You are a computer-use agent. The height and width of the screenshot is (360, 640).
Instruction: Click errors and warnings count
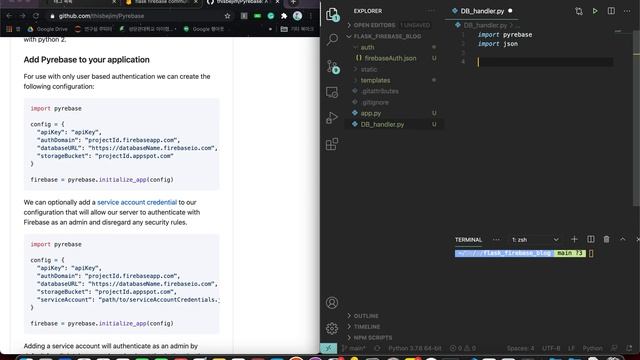463,348
